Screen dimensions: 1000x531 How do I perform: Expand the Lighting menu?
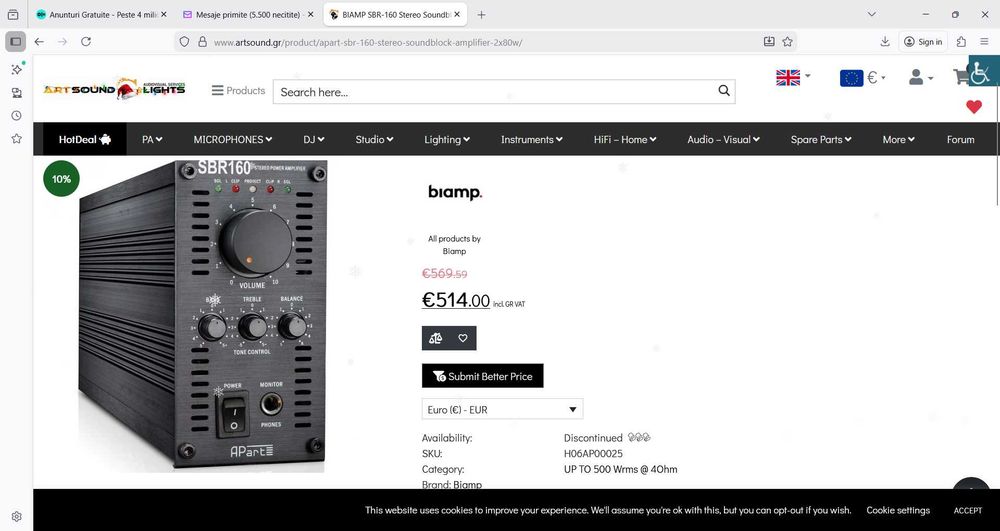447,139
